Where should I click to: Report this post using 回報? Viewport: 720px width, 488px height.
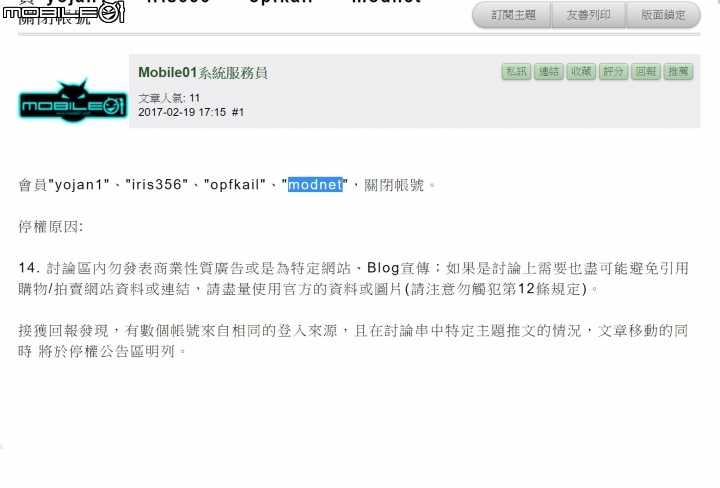click(646, 72)
